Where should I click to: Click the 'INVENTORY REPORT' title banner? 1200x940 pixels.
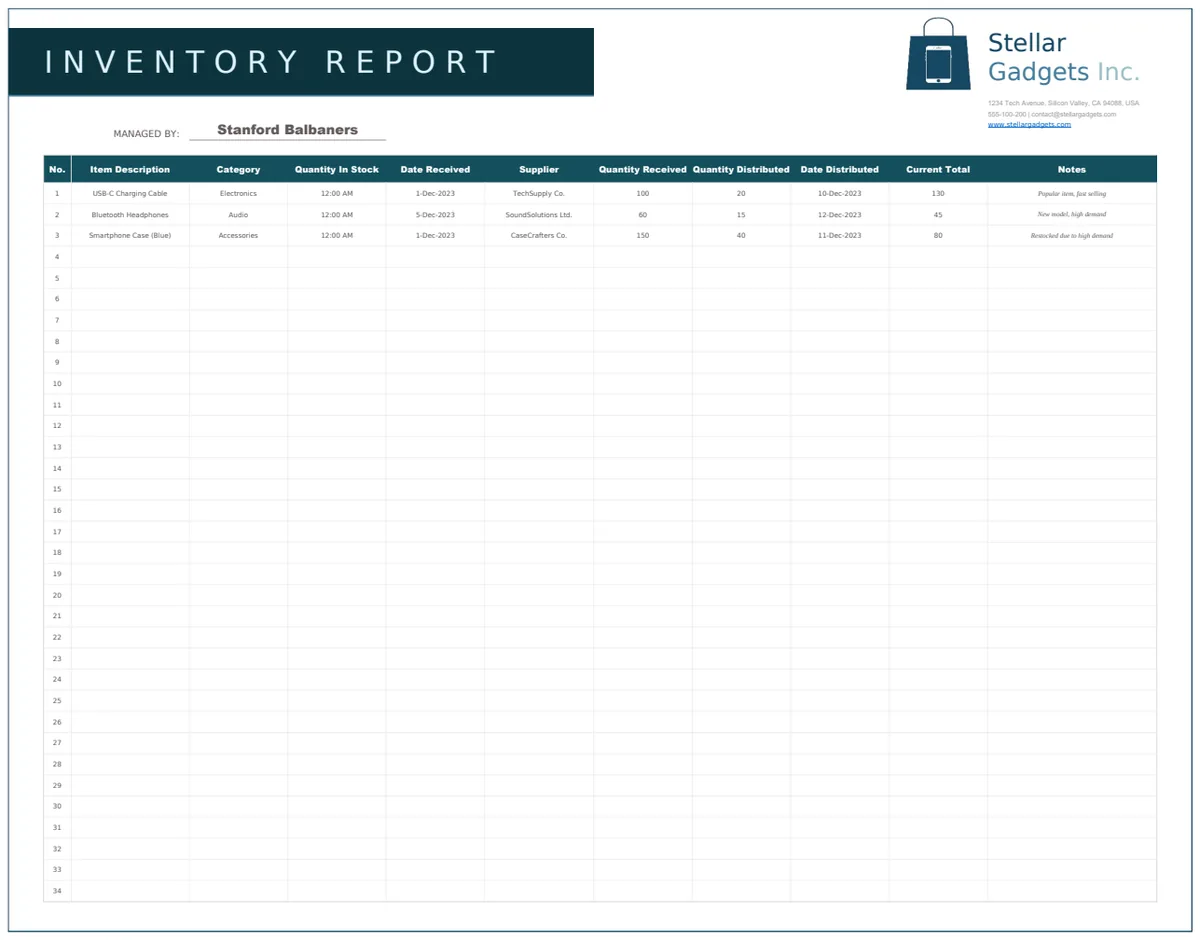click(301, 62)
